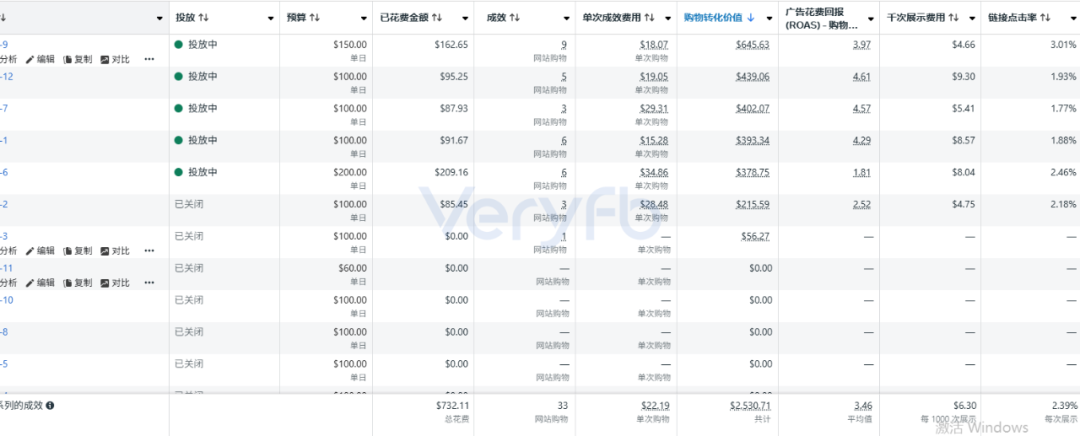This screenshot has width=1080, height=436.
Task: Click the 购物转化价值 column header label
Action: click(713, 17)
